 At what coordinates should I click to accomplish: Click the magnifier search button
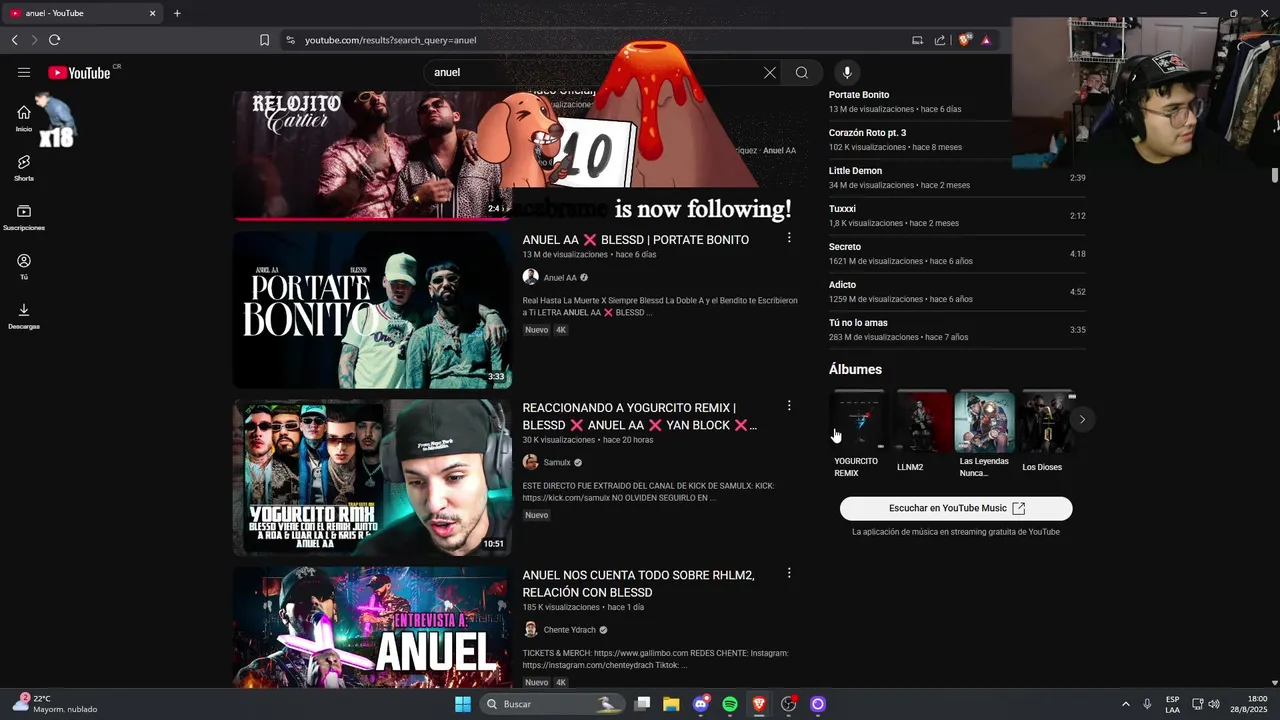802,72
